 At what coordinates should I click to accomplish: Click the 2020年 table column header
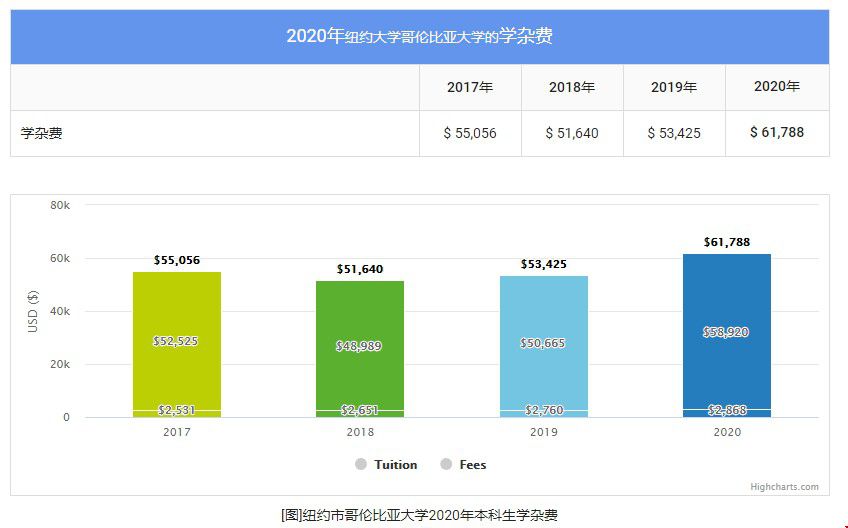[x=777, y=87]
